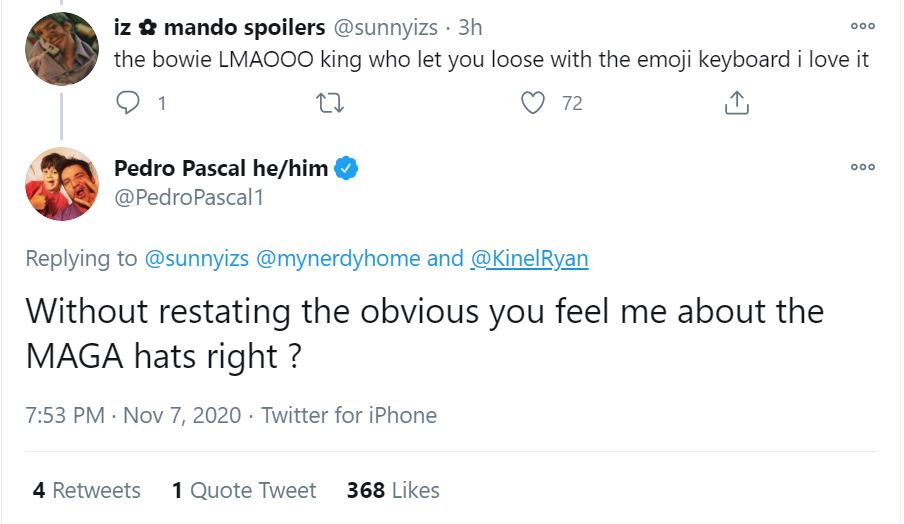
Task: Open the @KinelRyan mention link
Action: click(529, 259)
